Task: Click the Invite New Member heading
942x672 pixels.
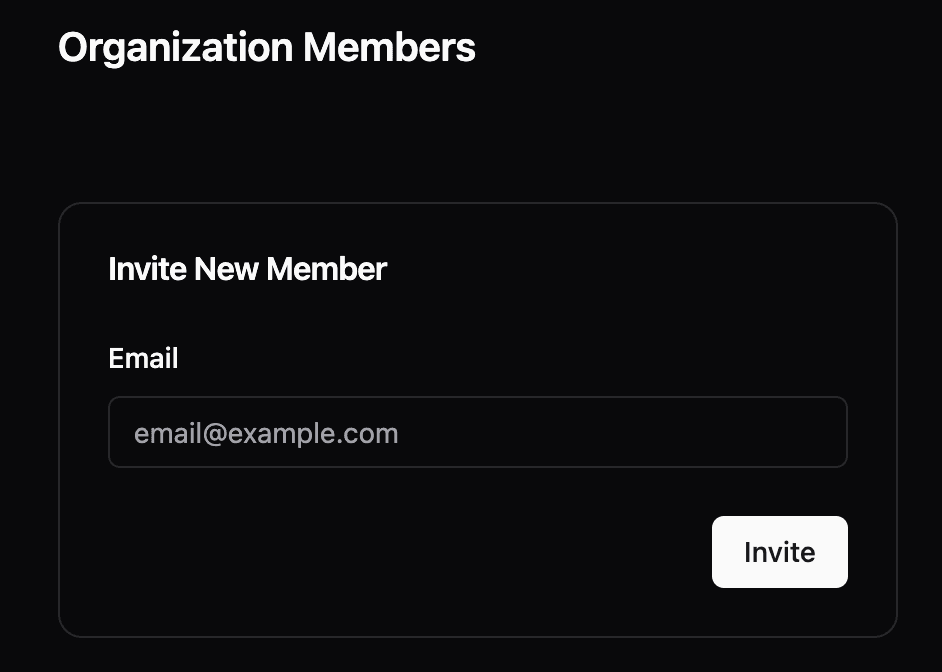Action: click(x=247, y=269)
